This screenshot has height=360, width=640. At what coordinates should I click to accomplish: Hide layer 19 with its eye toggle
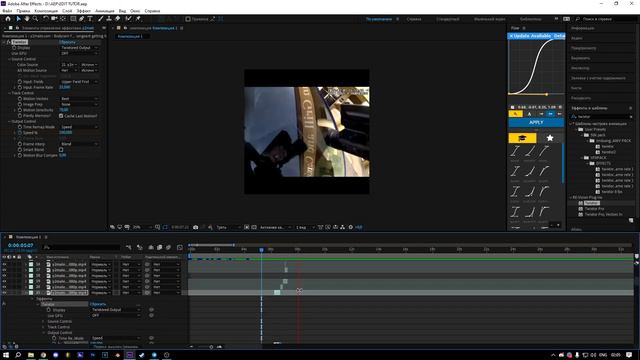coord(4,282)
